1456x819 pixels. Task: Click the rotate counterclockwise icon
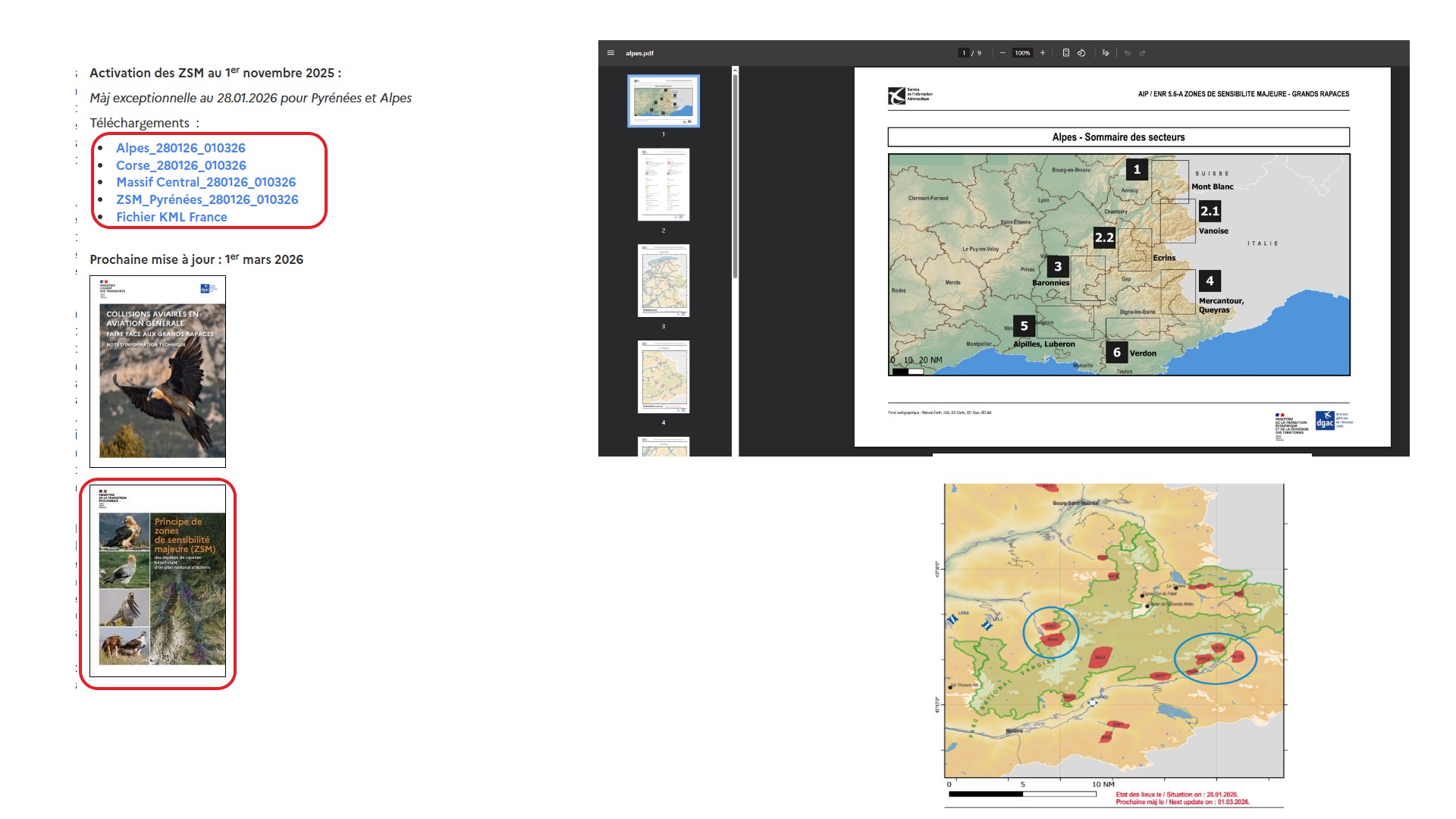point(1081,53)
